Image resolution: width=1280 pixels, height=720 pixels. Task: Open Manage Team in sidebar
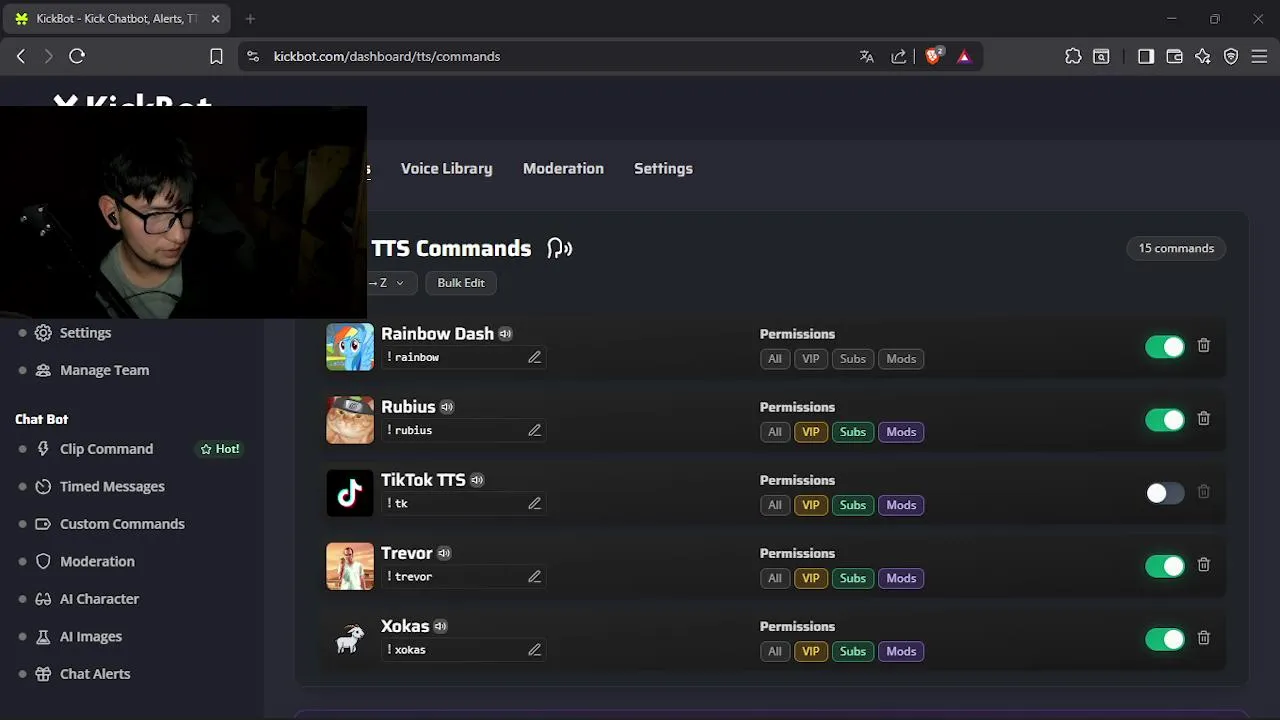pyautogui.click(x=104, y=370)
